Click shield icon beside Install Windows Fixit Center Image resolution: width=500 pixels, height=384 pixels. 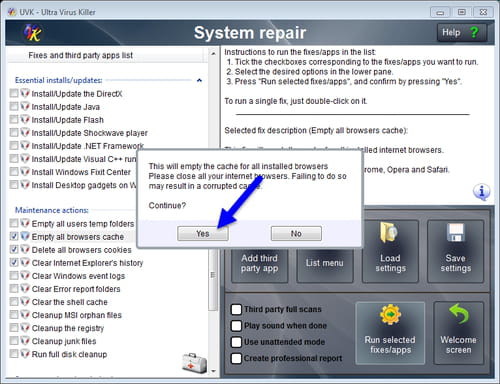coord(25,172)
